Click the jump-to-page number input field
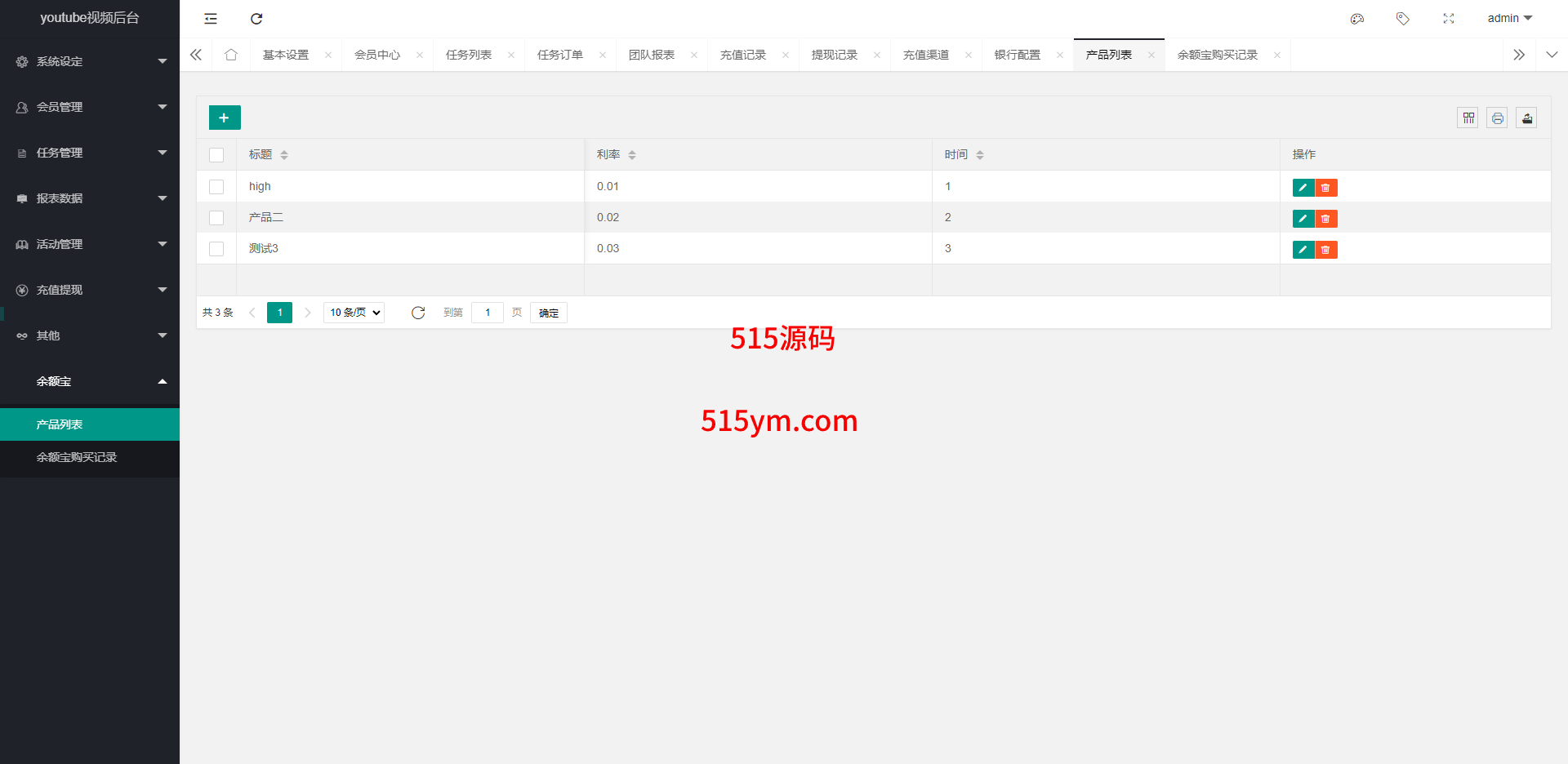The width and height of the screenshot is (1568, 764). pos(488,313)
